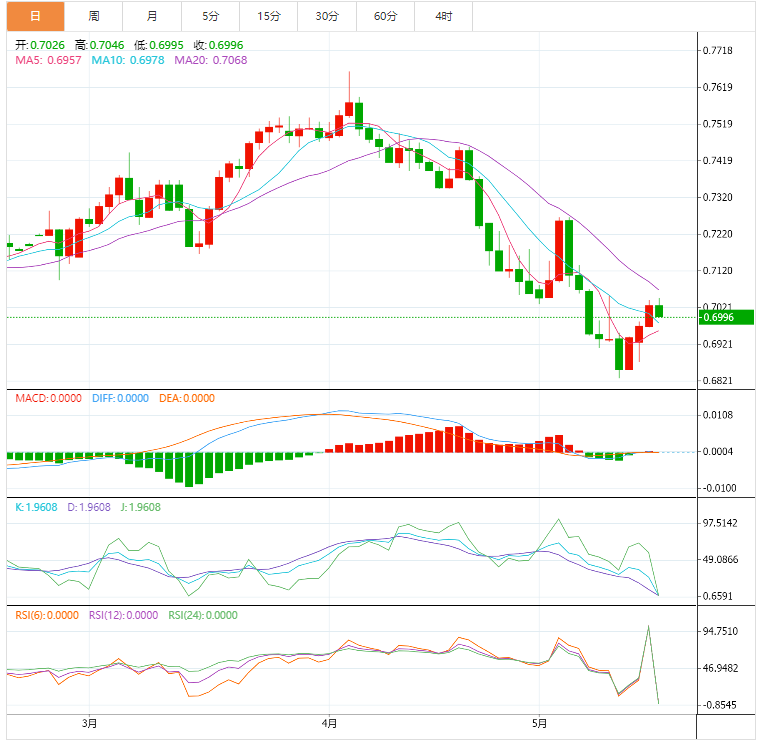Click the 0.7619 price axis label
The width and height of the screenshot is (760, 747).
pyautogui.click(x=718, y=87)
